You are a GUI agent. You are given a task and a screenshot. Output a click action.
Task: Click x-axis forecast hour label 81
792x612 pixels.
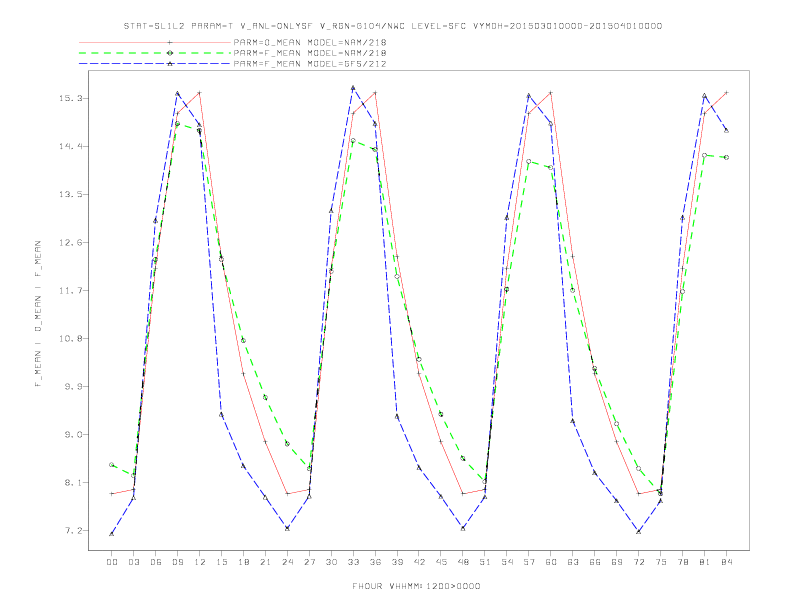click(705, 562)
